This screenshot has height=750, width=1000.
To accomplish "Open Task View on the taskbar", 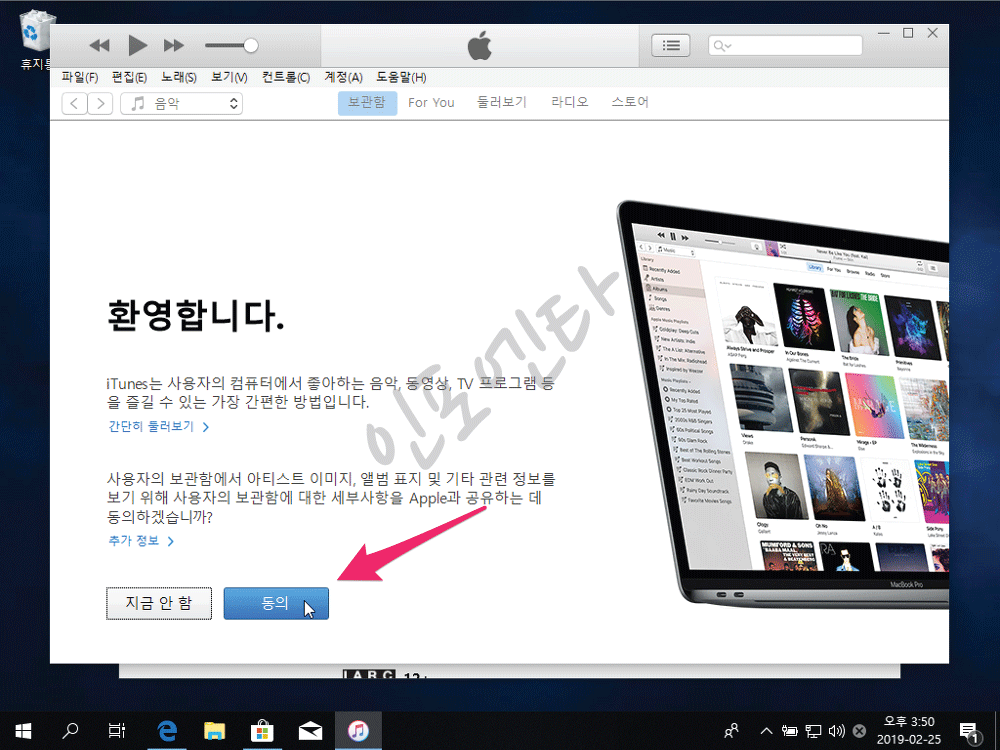I will click(117, 731).
